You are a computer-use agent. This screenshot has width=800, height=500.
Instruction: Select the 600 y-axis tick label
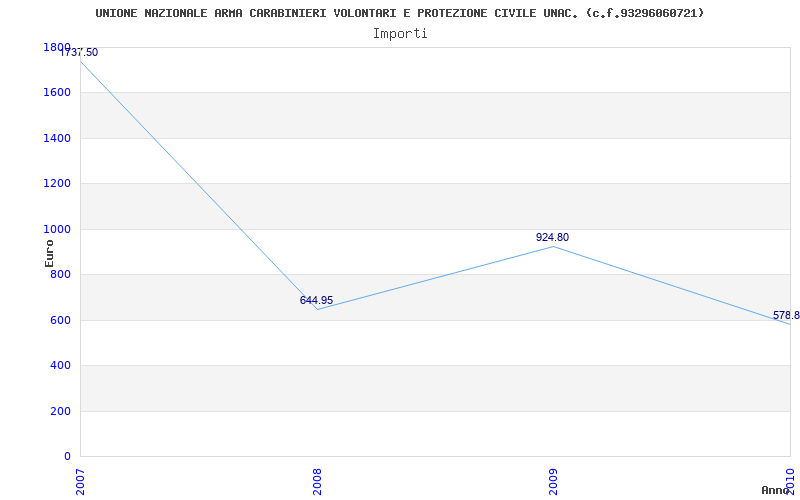(60, 320)
